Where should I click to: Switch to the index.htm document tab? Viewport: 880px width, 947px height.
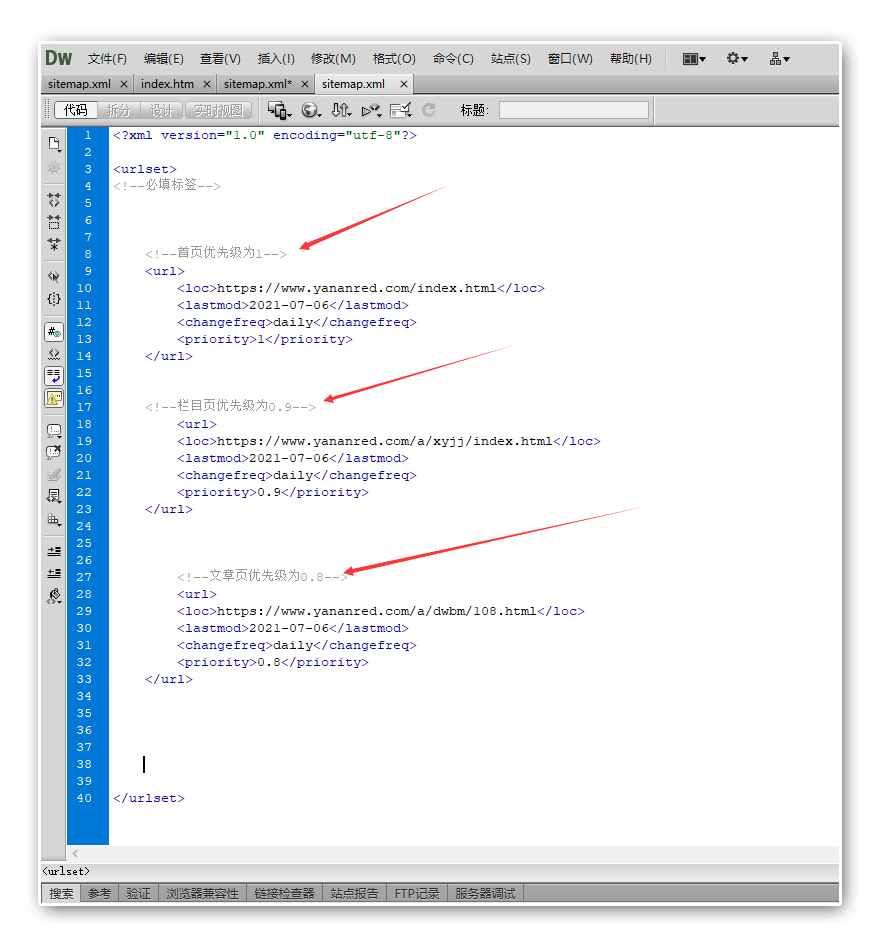click(x=167, y=84)
